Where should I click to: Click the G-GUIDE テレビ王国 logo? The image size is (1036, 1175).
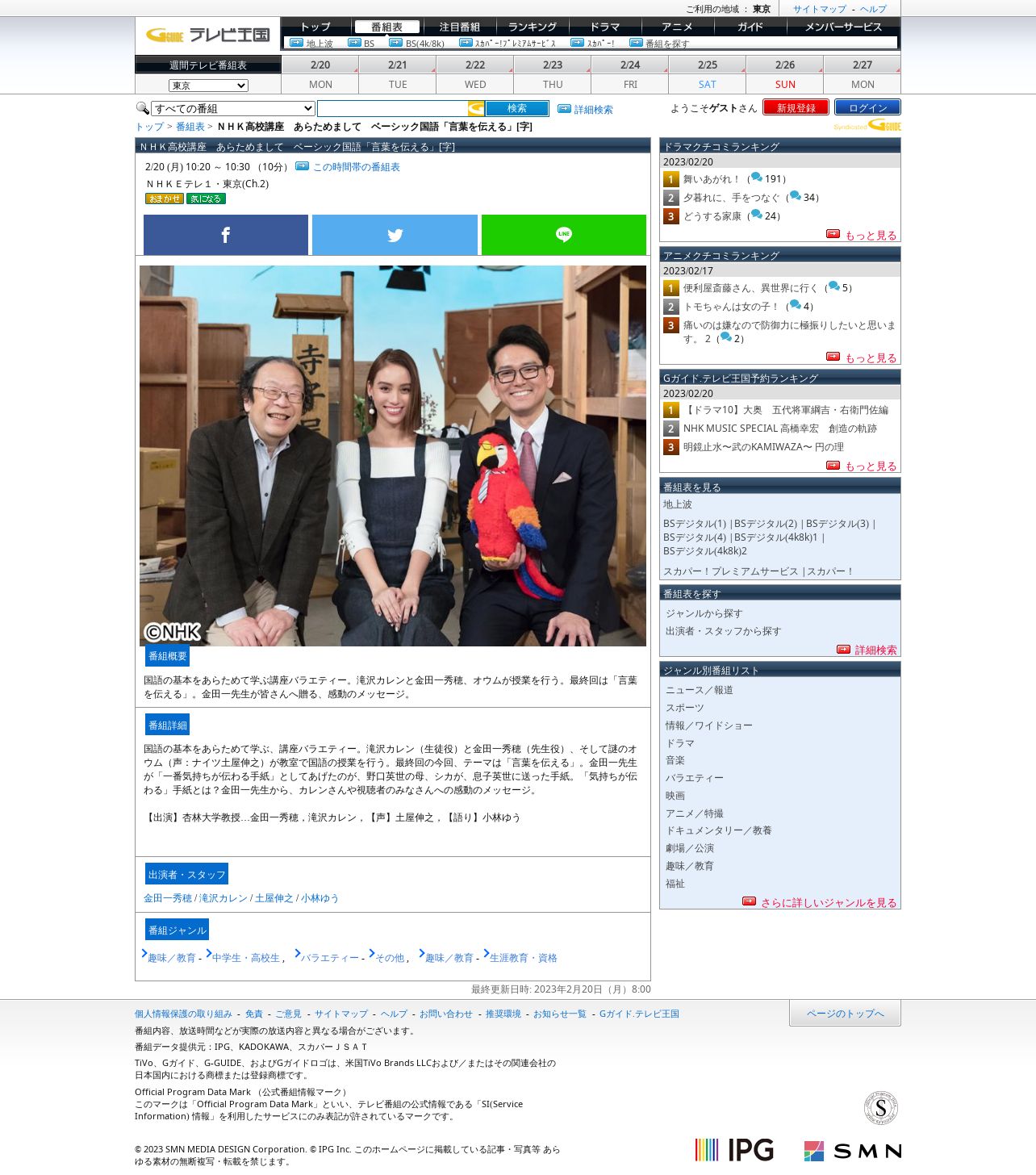pos(207,35)
